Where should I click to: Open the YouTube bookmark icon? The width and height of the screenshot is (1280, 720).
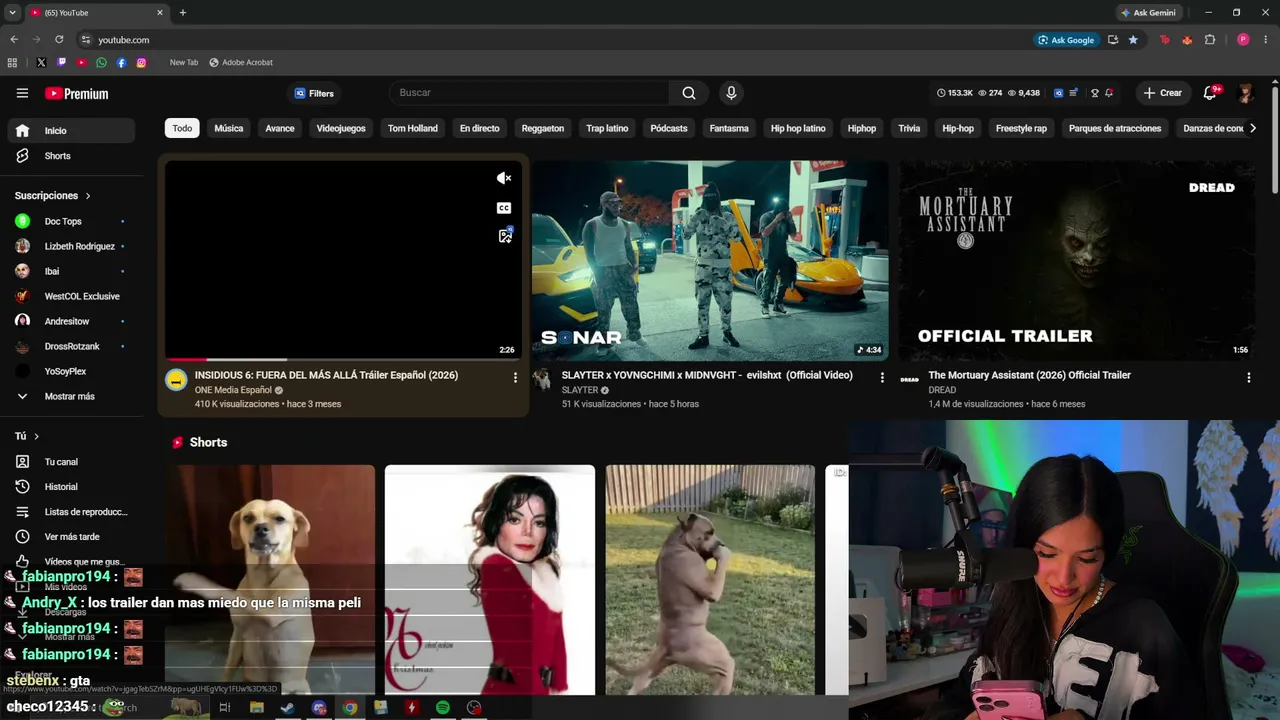(81, 62)
